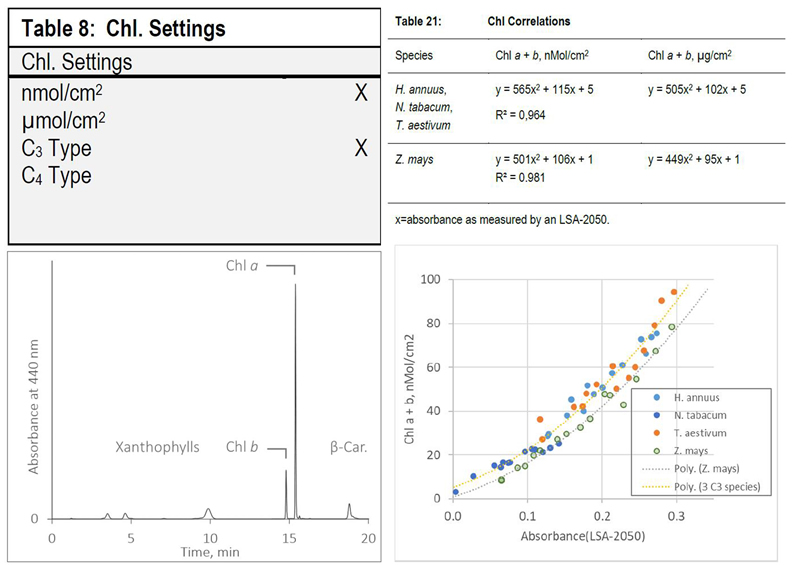Click the Xanthophylls label in chromatogram

[160, 447]
